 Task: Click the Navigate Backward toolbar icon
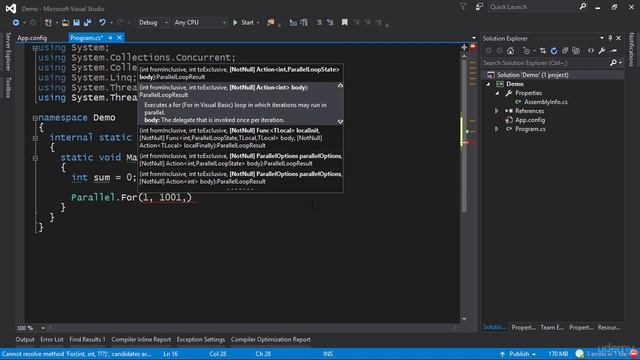pyautogui.click(x=16, y=23)
